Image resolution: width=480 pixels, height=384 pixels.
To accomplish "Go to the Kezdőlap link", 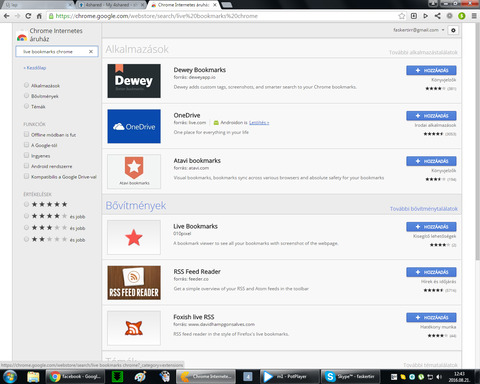I will tap(35, 68).
